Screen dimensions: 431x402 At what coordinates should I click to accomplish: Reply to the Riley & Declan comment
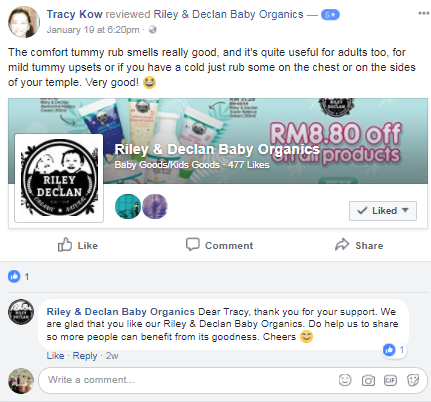[85, 356]
